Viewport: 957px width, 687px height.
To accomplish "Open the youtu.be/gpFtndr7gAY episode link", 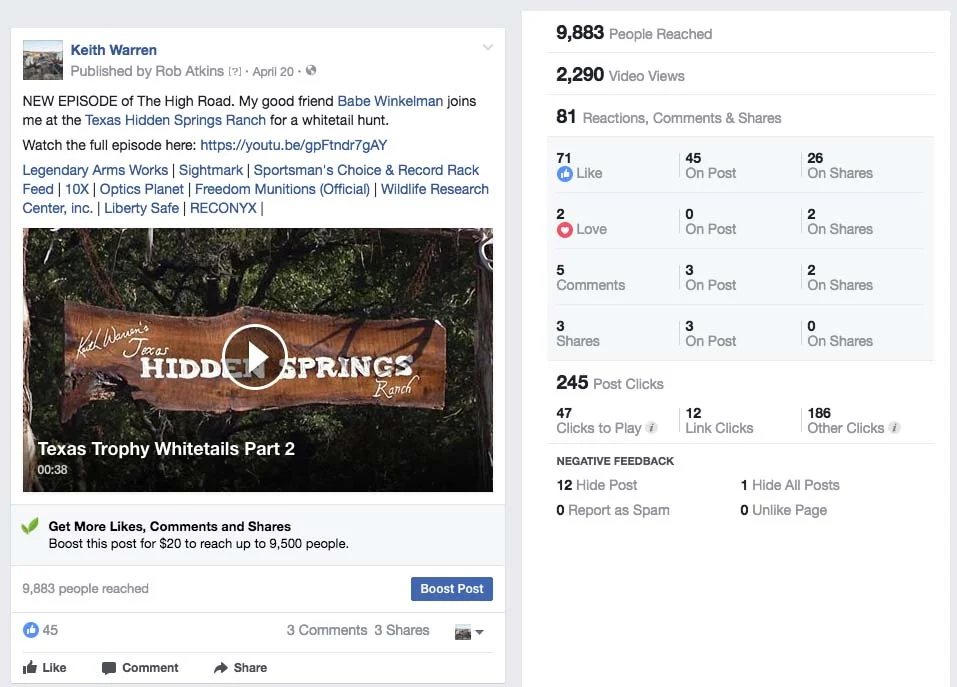I will [294, 145].
